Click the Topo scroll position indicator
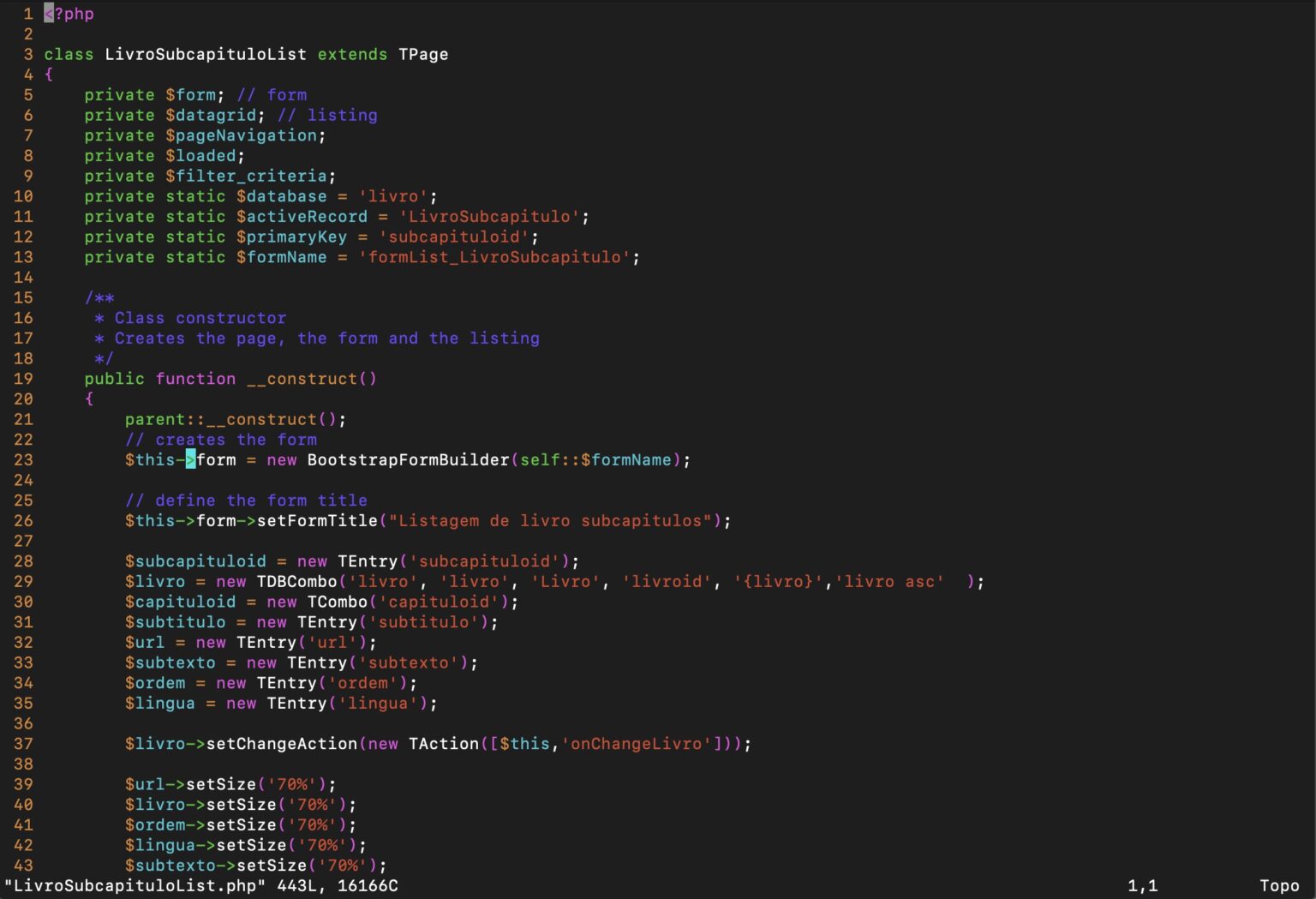This screenshot has width=1316, height=899. 1278,885
